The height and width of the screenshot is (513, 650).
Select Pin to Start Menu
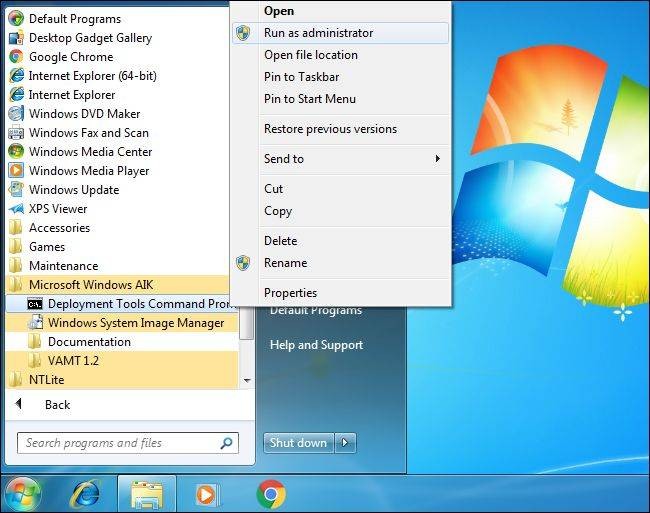point(341,99)
